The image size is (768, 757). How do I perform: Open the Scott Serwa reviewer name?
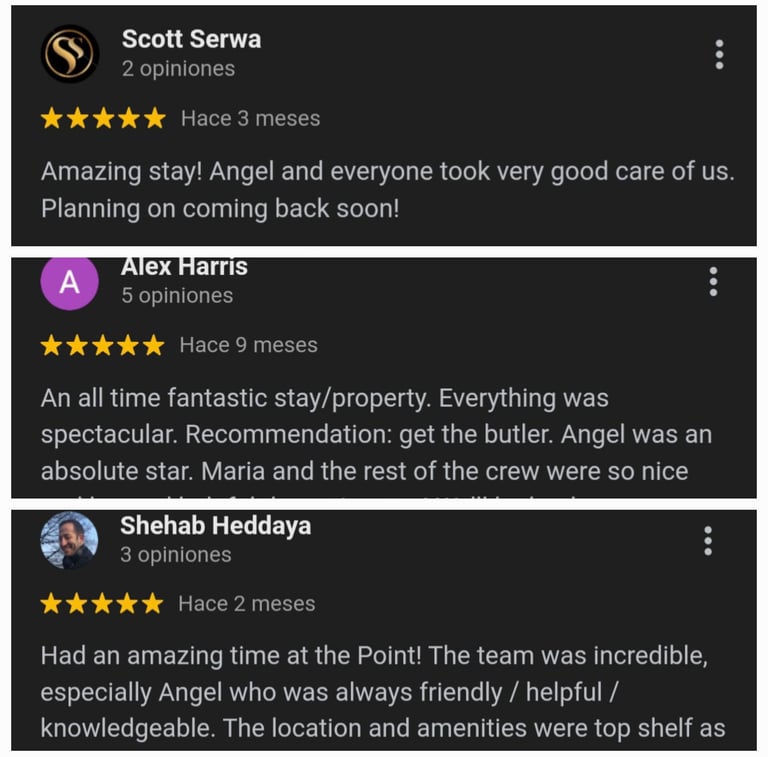coord(191,39)
